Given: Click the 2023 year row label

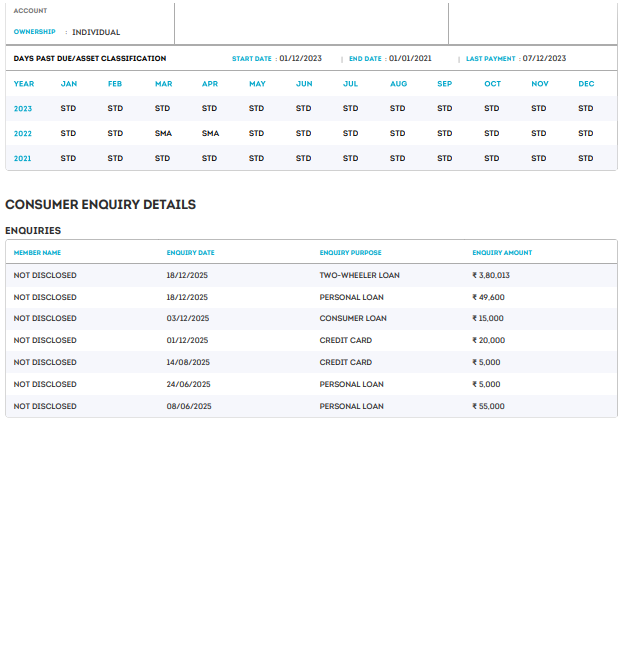Looking at the screenshot, I should tap(24, 108).
